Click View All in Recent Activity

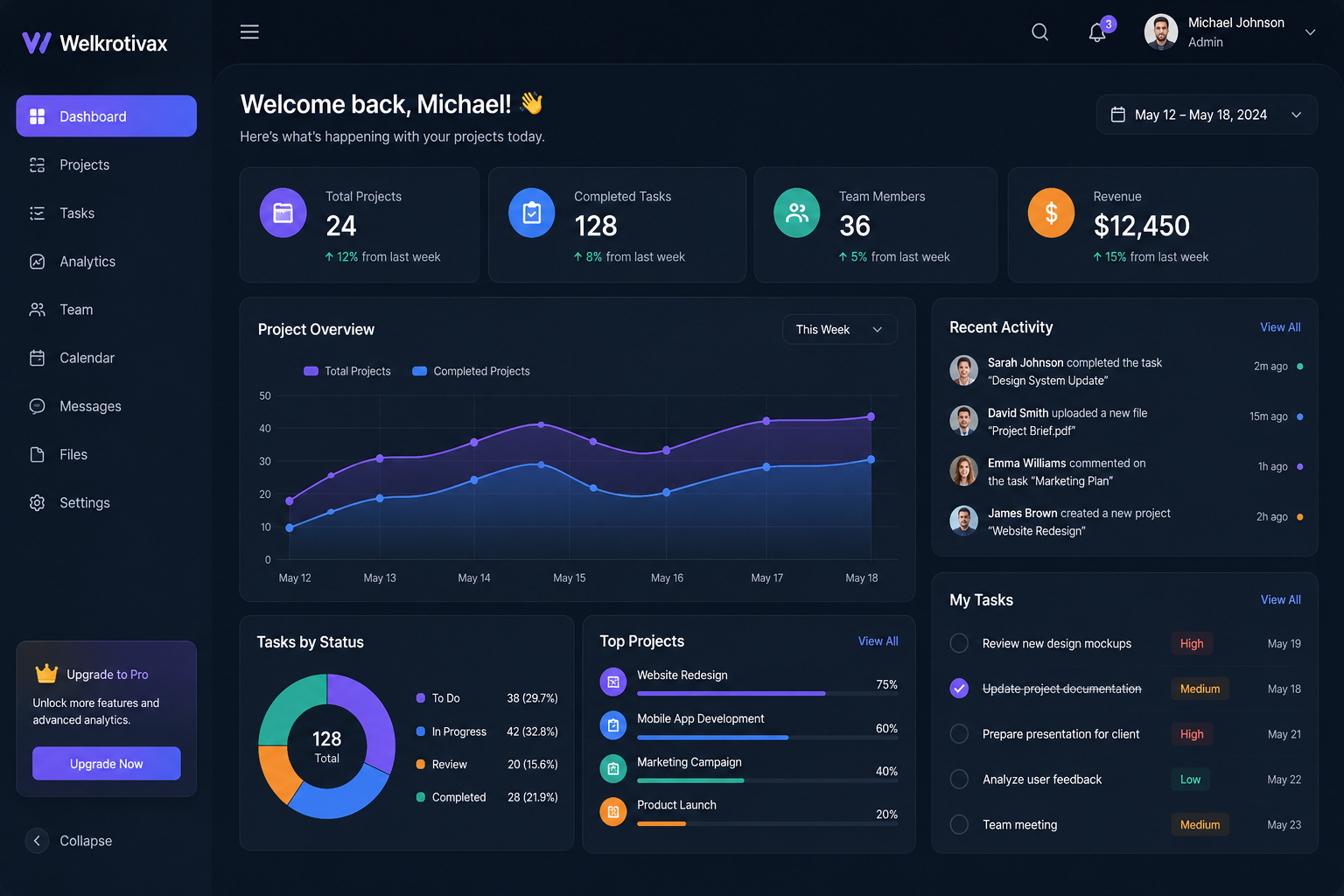click(x=1280, y=327)
